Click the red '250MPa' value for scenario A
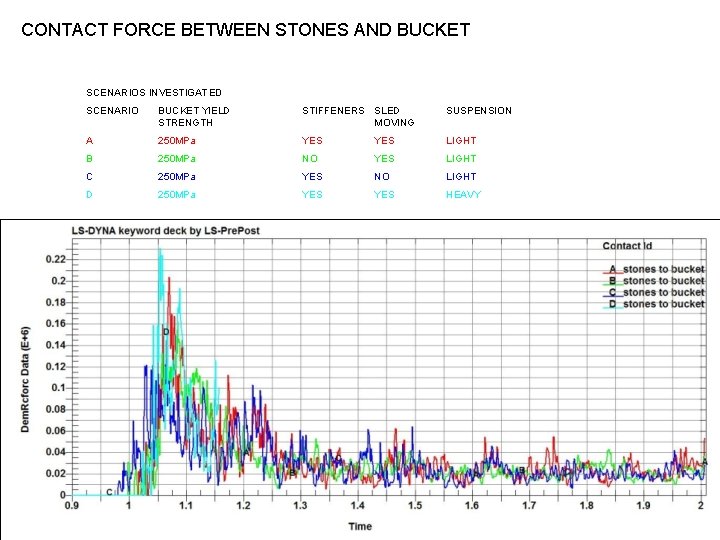The height and width of the screenshot is (540, 720). coord(176,141)
